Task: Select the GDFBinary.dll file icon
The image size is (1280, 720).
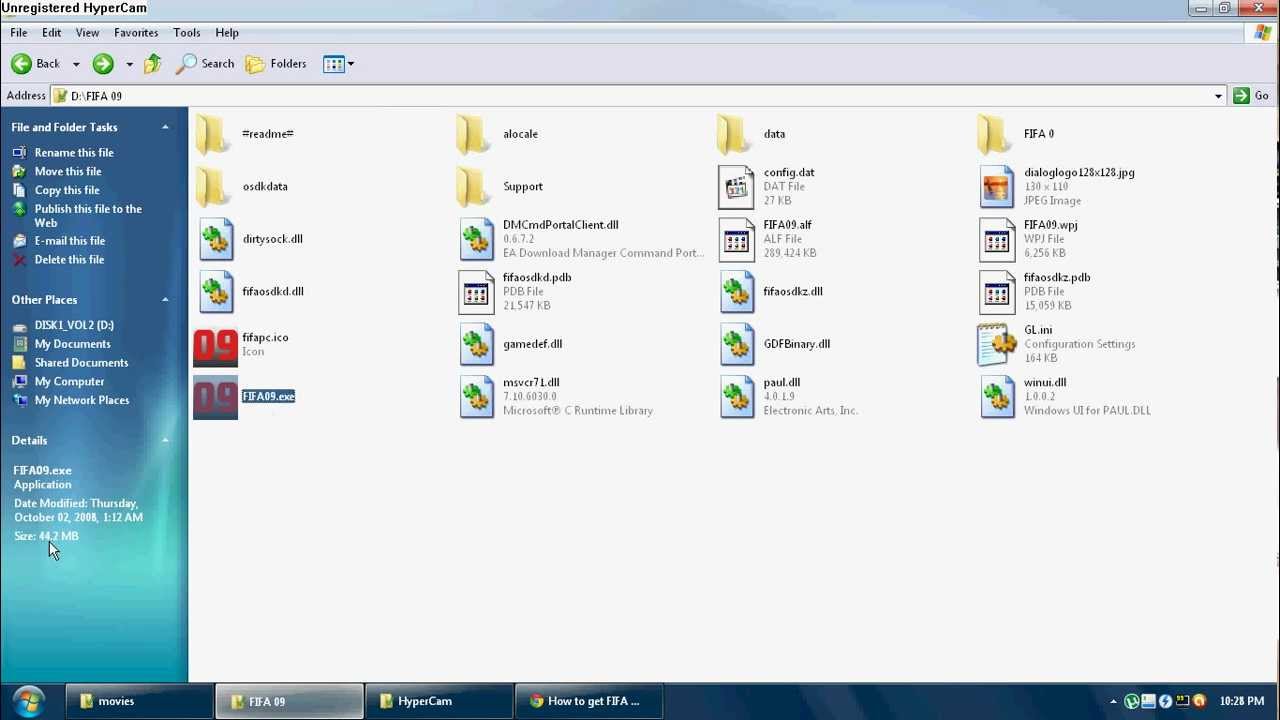Action: (x=737, y=344)
